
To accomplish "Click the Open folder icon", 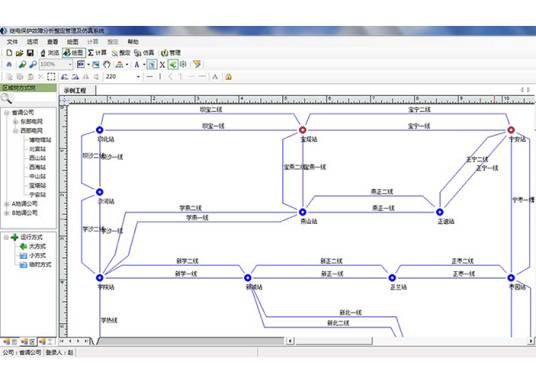I will 19,53.
